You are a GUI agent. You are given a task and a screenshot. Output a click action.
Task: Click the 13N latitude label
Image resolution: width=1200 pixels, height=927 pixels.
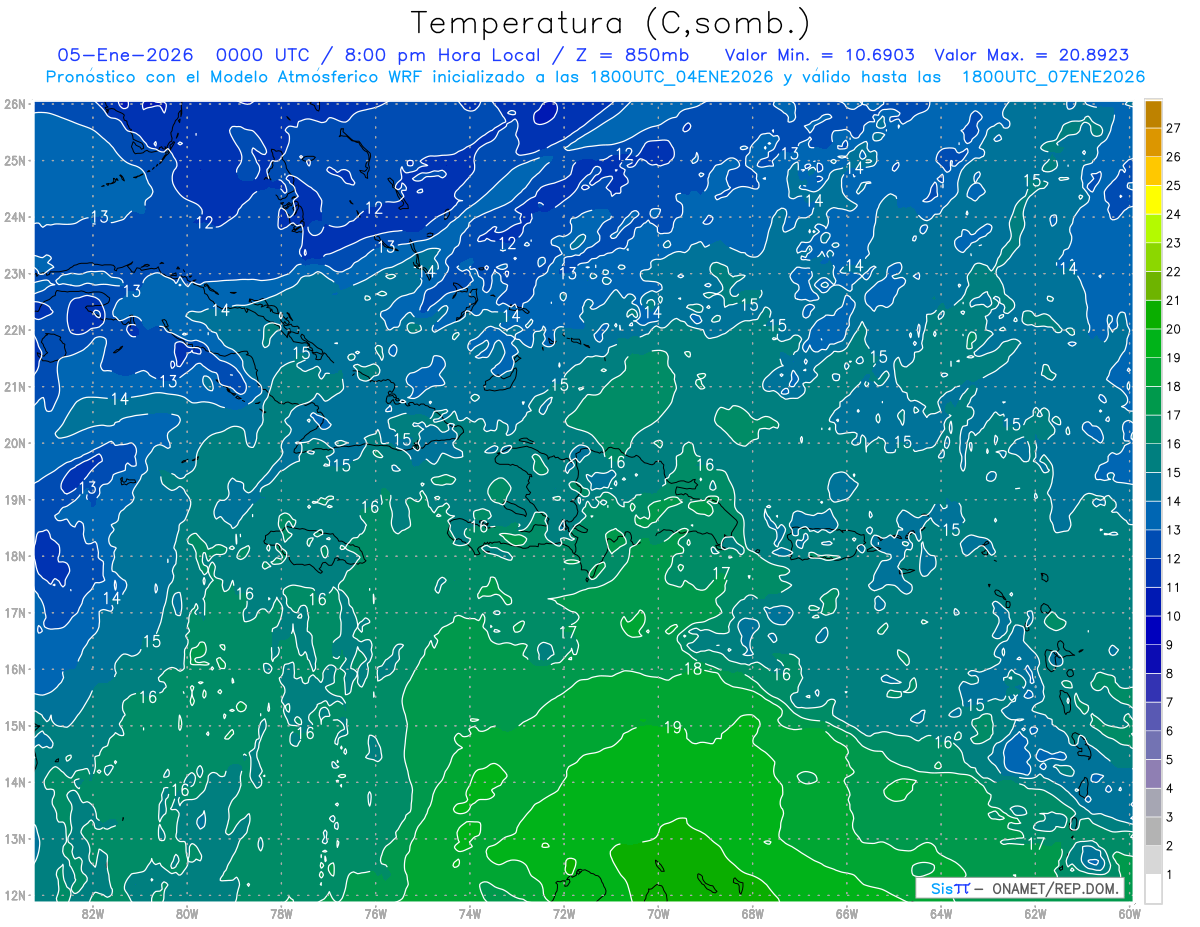tap(15, 839)
